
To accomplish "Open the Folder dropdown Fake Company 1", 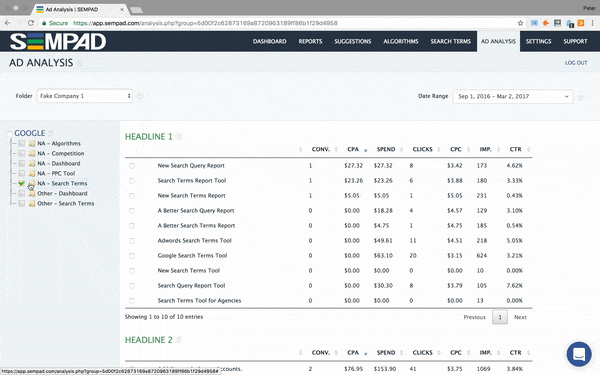I will pyautogui.click(x=85, y=96).
